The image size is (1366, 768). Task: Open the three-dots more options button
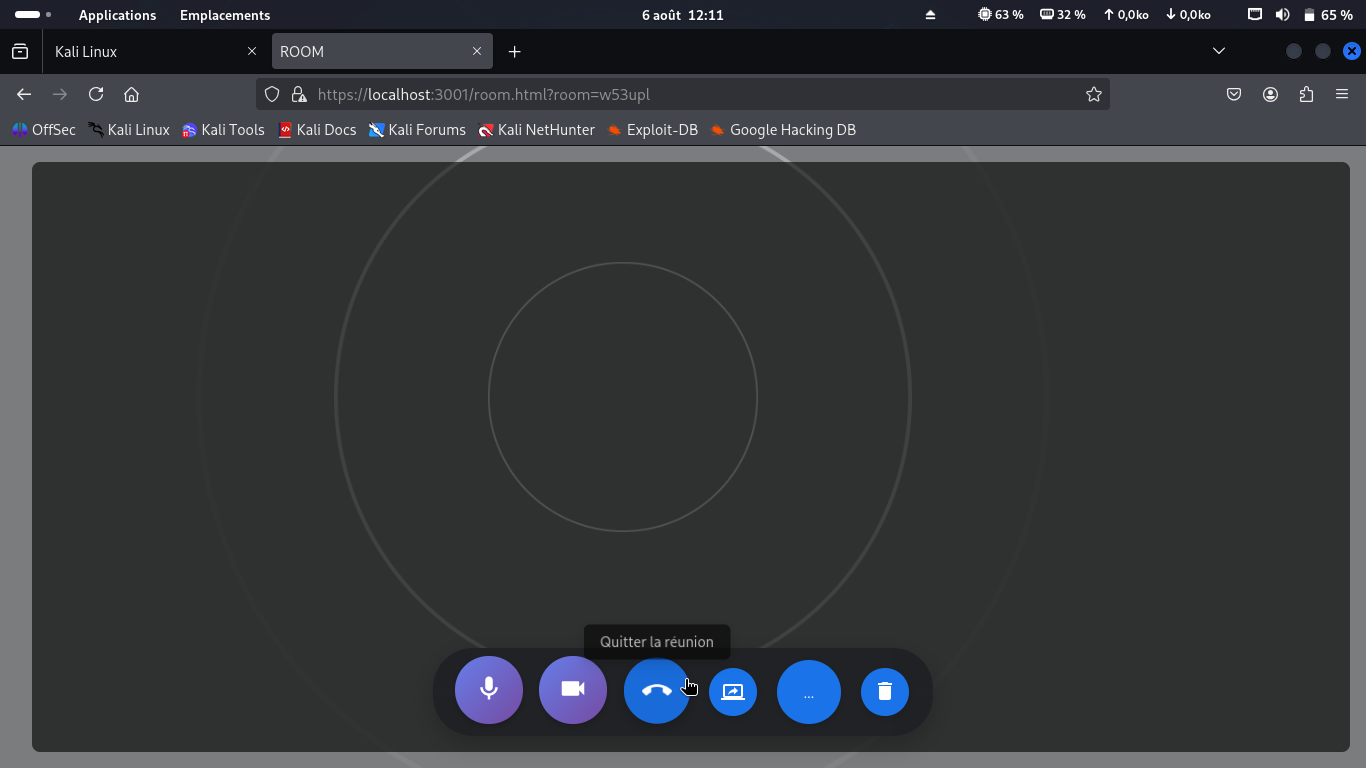[x=808, y=692]
